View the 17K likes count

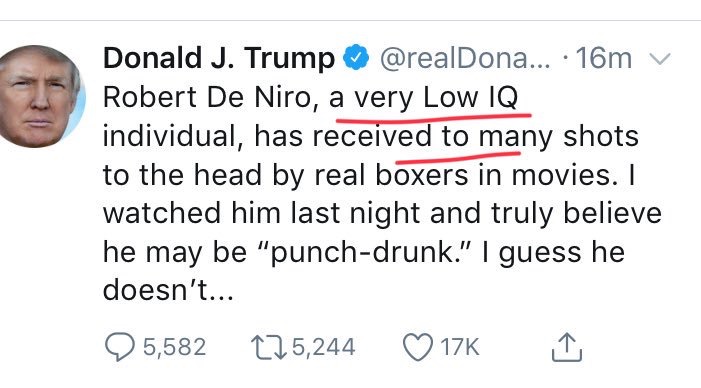pos(460,347)
